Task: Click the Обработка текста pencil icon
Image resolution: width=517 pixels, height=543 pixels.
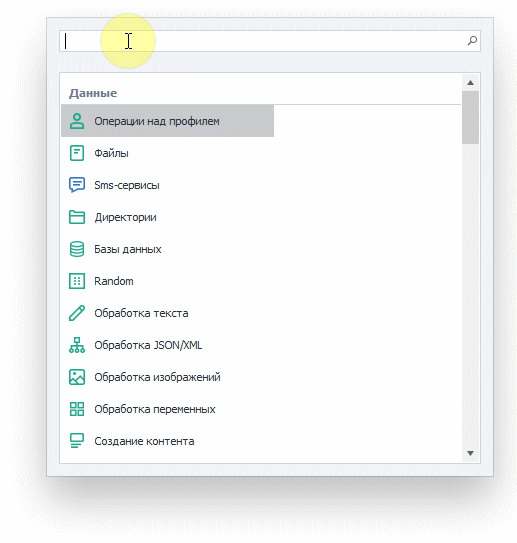Action: pos(77,313)
